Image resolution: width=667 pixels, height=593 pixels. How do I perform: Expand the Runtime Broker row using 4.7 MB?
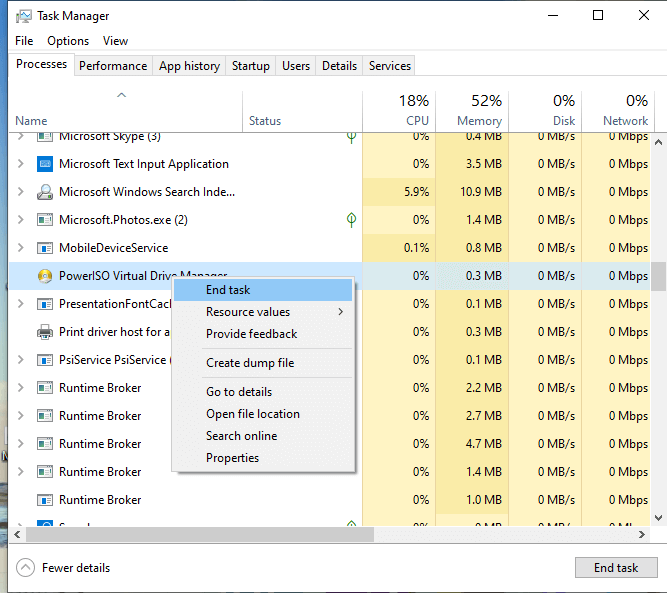[20, 444]
